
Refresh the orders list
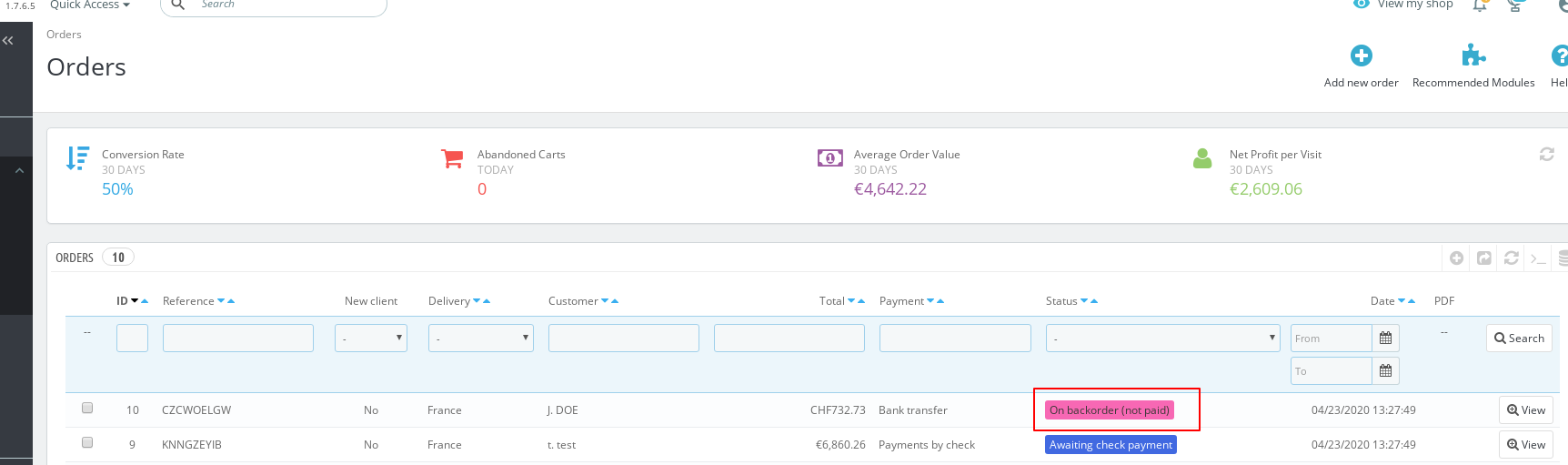tap(1511, 258)
